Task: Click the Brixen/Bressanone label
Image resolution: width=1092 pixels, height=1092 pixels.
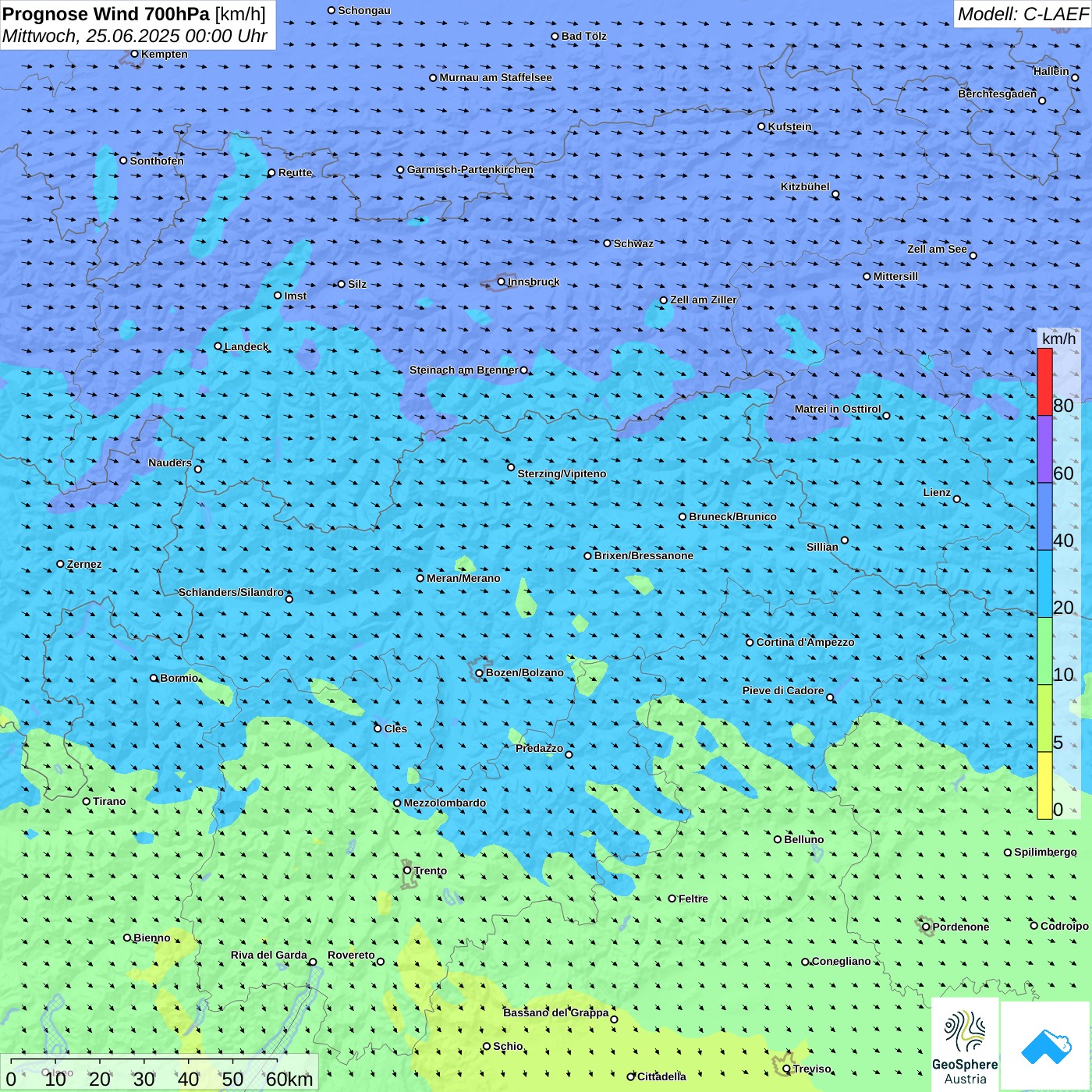Action: tap(643, 555)
